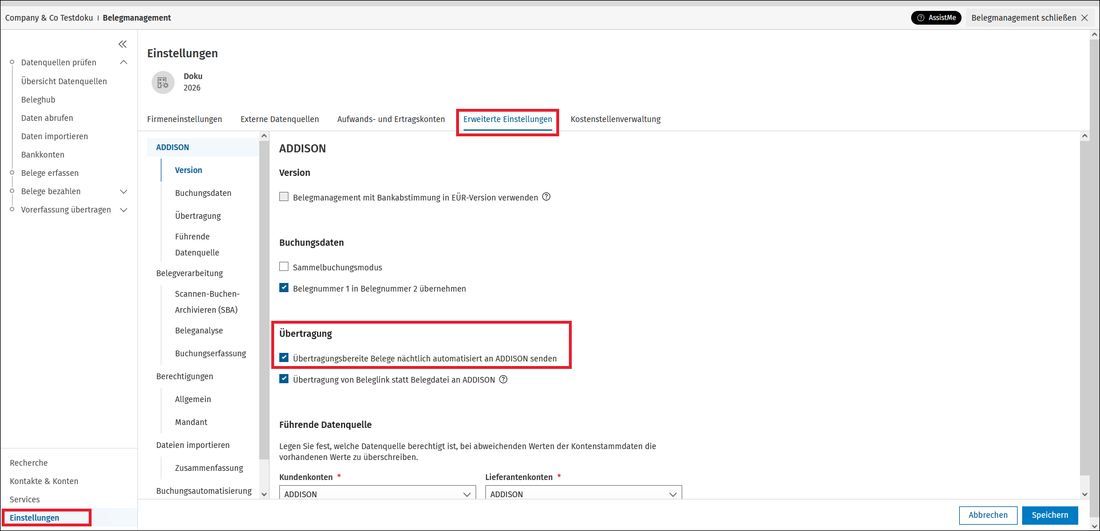
Task: Close Belegmanagement via X icon
Action: pos(1085,18)
